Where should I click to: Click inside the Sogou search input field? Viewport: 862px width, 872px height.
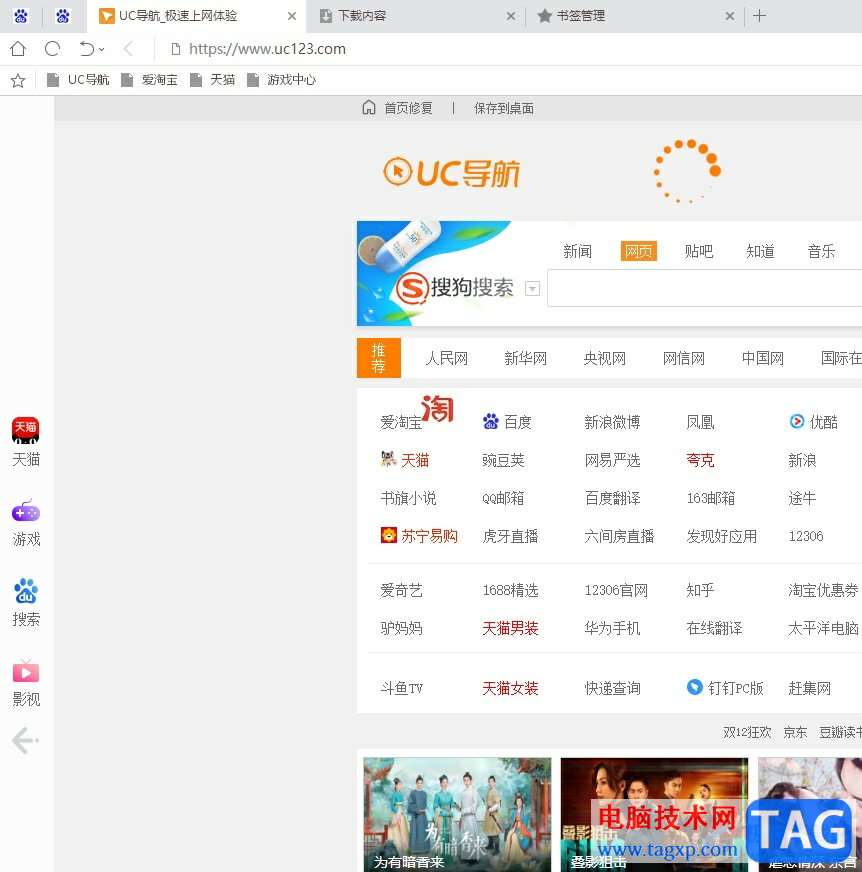[x=700, y=288]
